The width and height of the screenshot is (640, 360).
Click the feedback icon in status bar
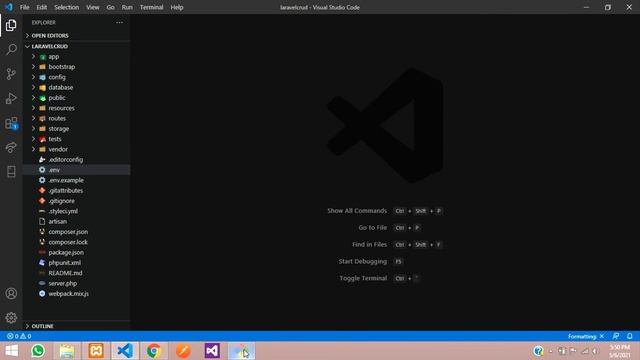(x=616, y=336)
